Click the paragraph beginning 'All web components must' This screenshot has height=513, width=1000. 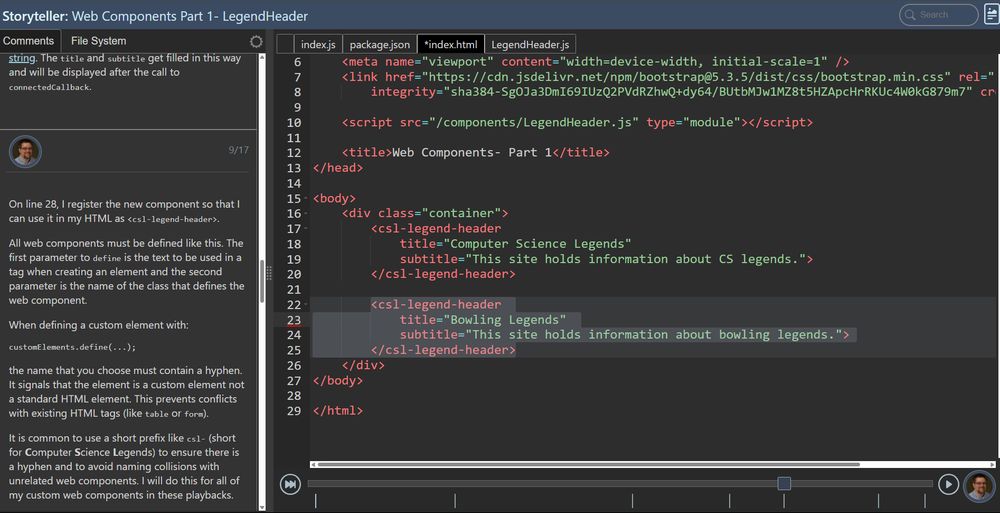[126, 272]
